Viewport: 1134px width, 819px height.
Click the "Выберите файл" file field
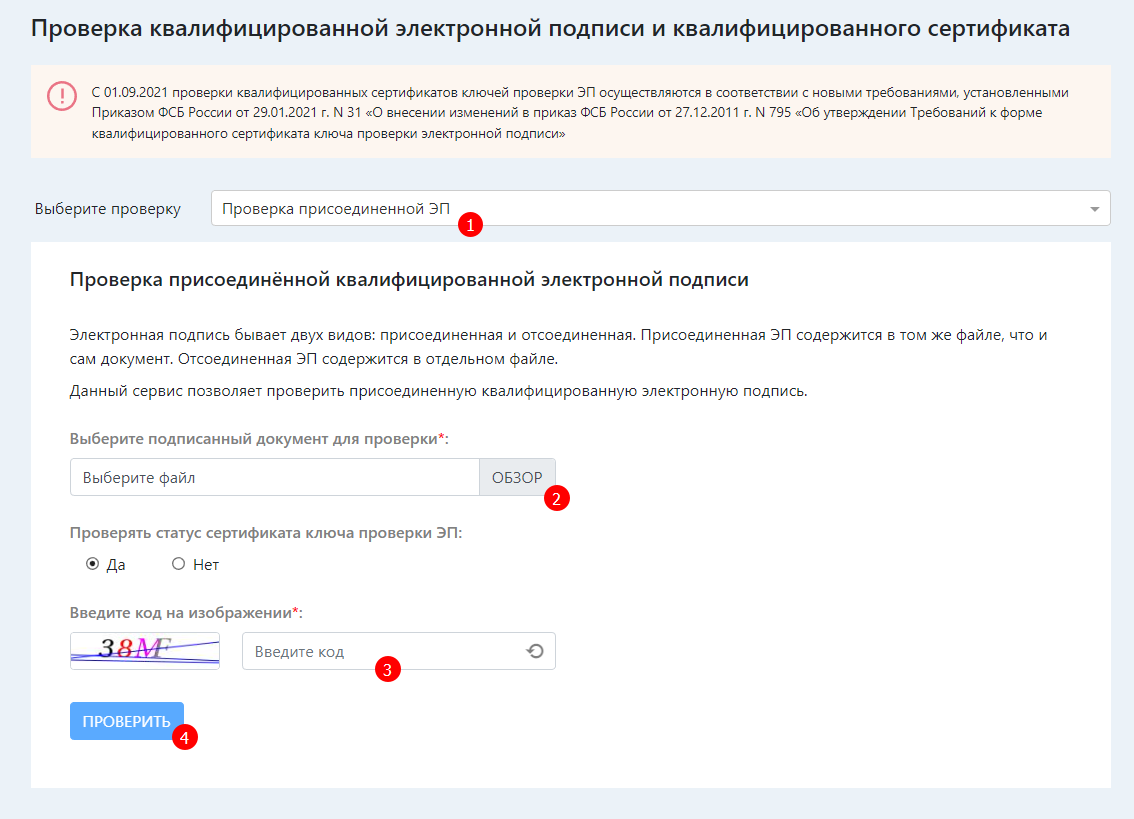[x=275, y=478]
